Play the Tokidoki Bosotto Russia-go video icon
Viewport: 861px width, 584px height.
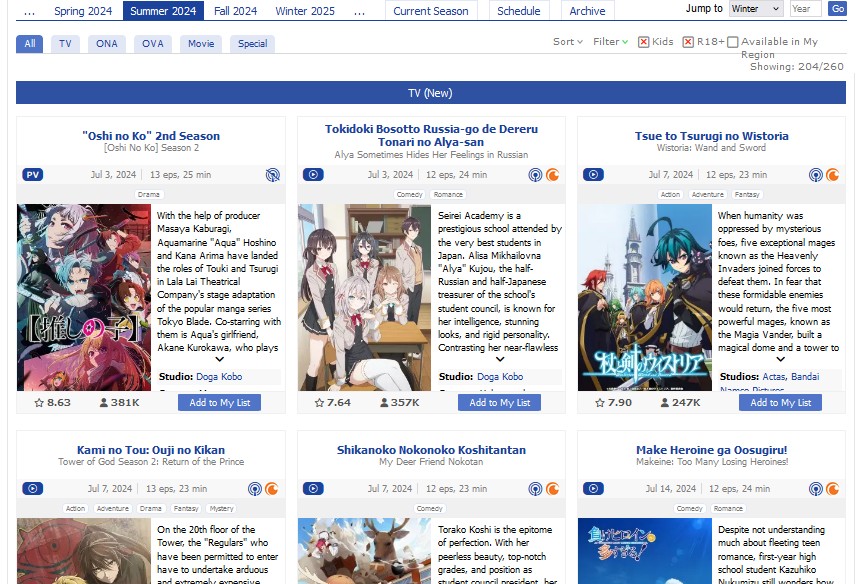pyautogui.click(x=313, y=174)
